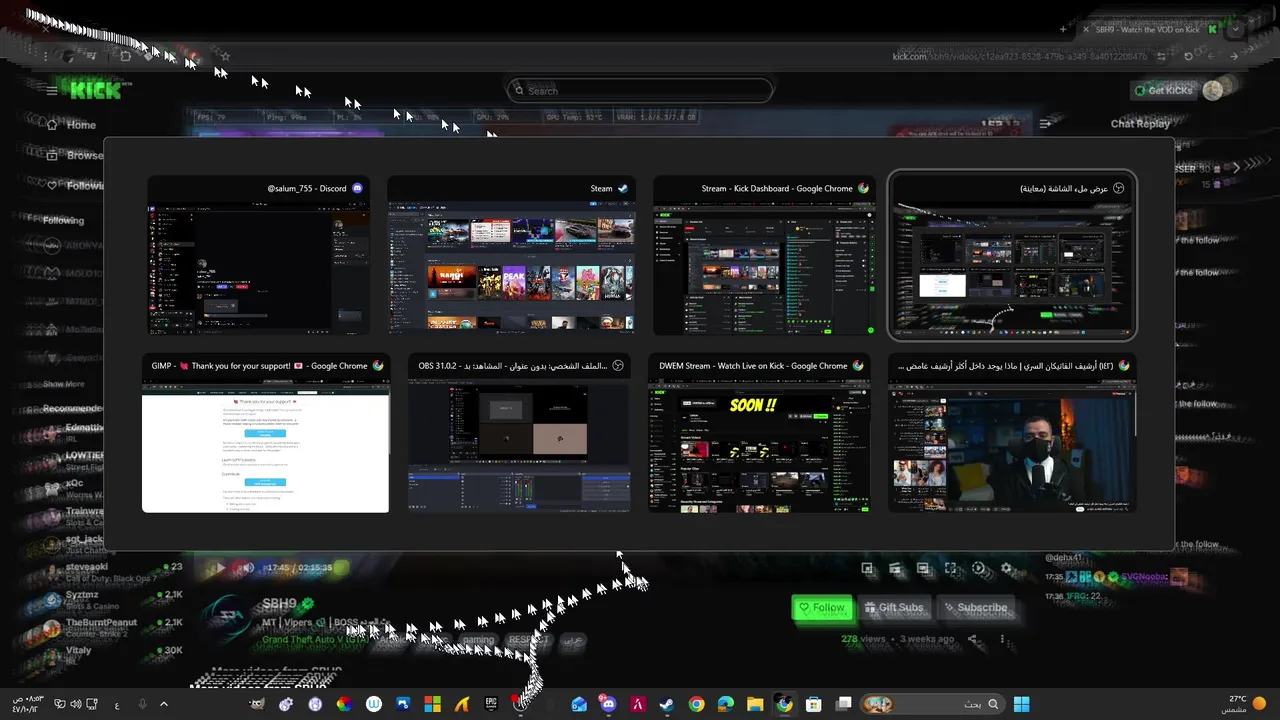Viewport: 1280px width, 720px height.
Task: Click the gaming tag under the video
Action: click(x=478, y=639)
